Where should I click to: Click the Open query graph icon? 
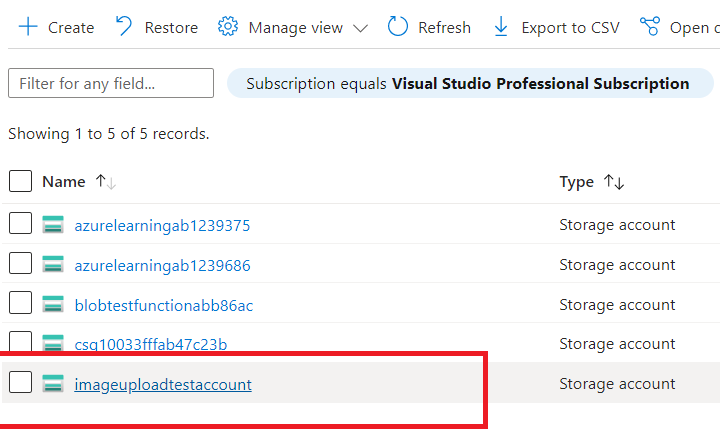[650, 26]
